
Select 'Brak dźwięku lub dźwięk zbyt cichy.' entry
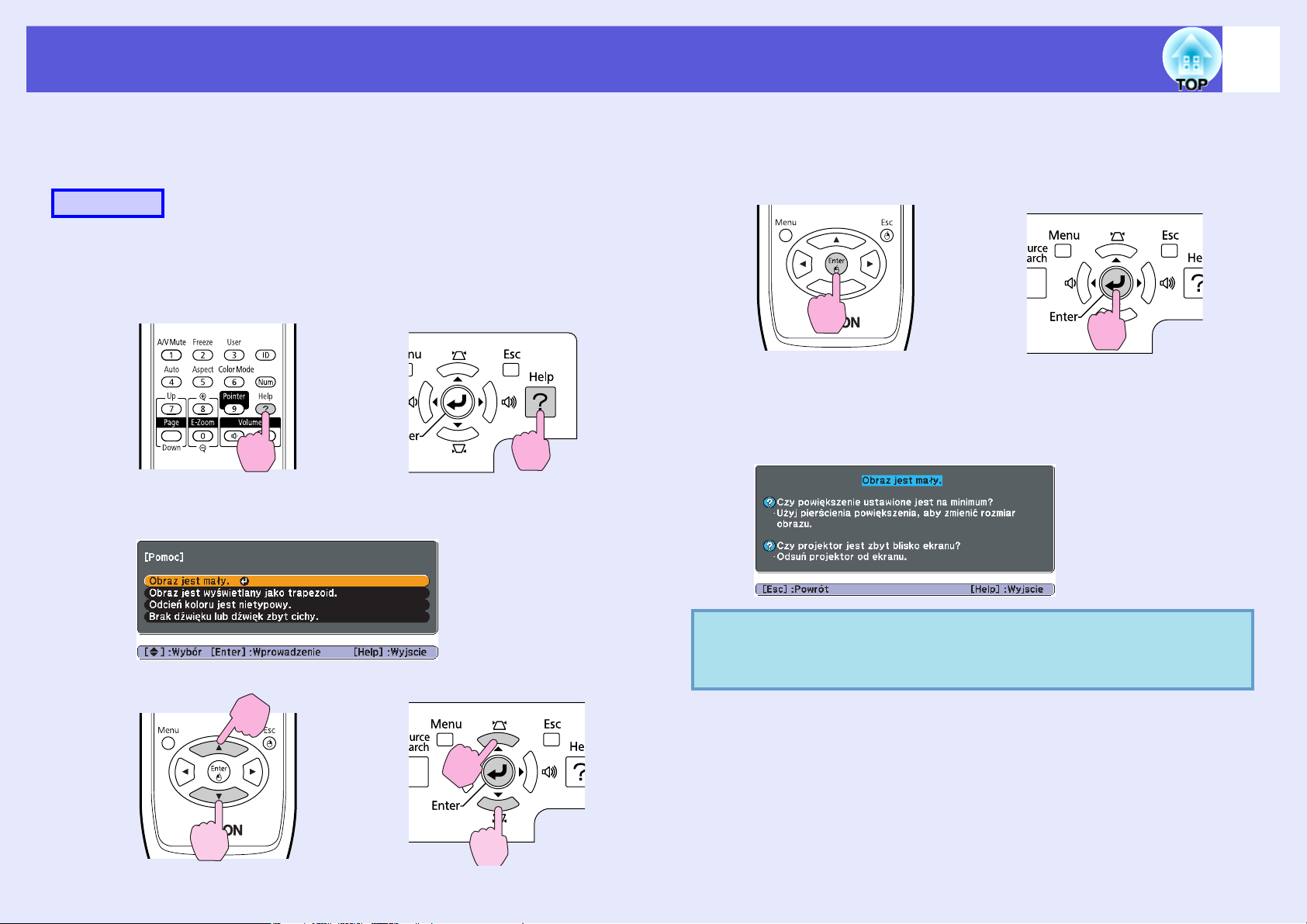(x=286, y=617)
